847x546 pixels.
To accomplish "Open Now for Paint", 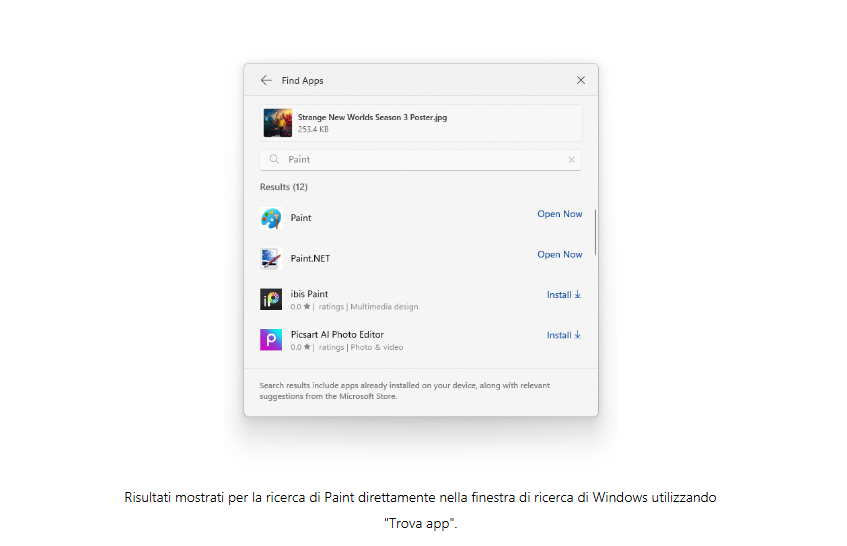I will point(560,214).
